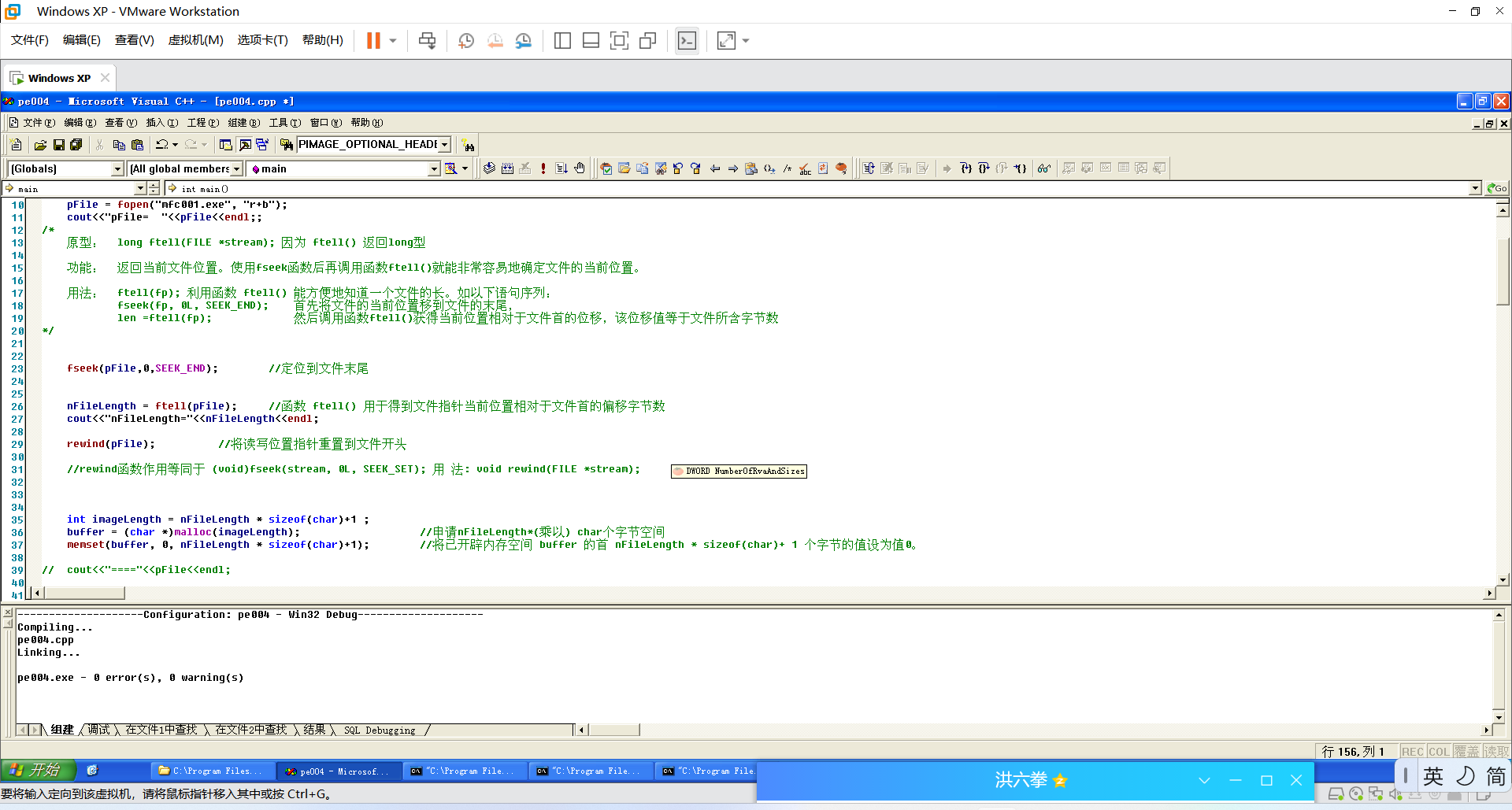
Task: Click the spell check abc icon
Action: pyautogui.click(x=805, y=168)
